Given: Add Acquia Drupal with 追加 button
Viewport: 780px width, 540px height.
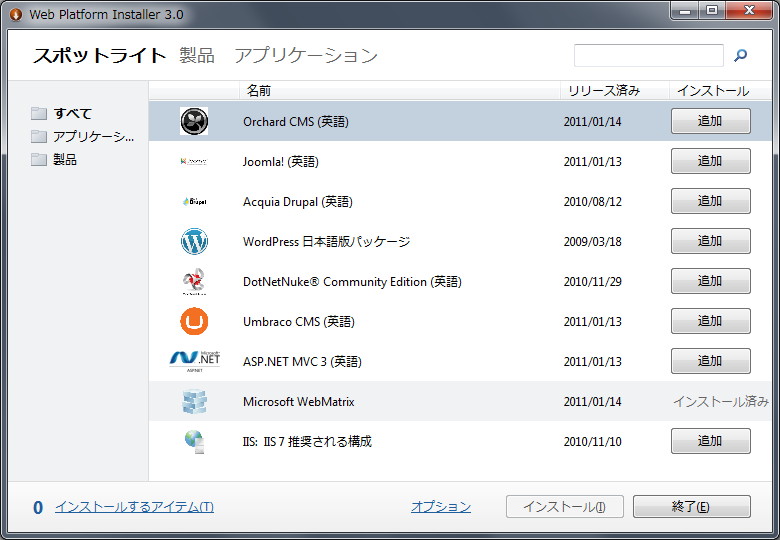Looking at the screenshot, I should [x=710, y=201].
